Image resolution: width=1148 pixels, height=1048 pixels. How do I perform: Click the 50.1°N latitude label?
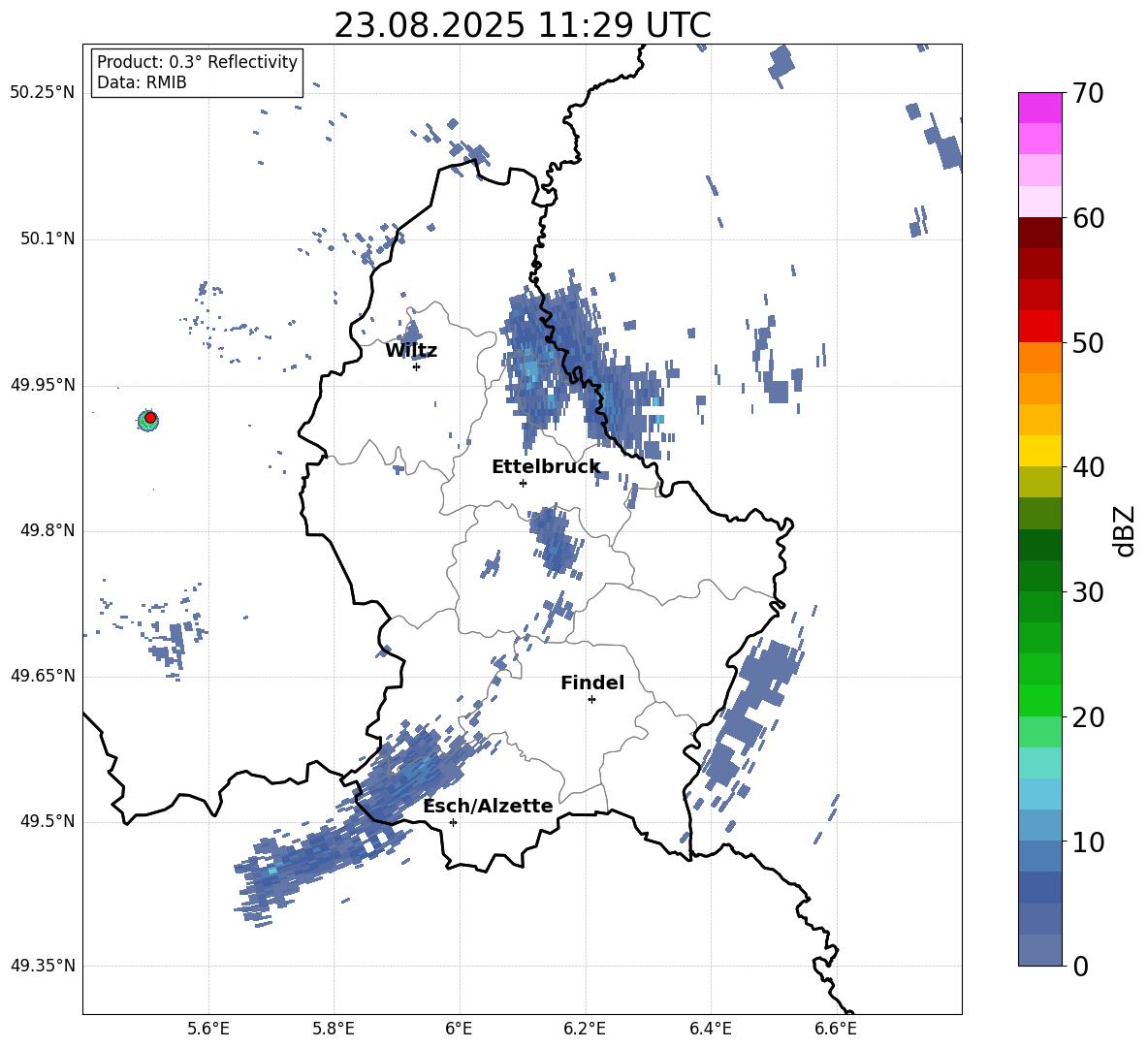(x=48, y=238)
